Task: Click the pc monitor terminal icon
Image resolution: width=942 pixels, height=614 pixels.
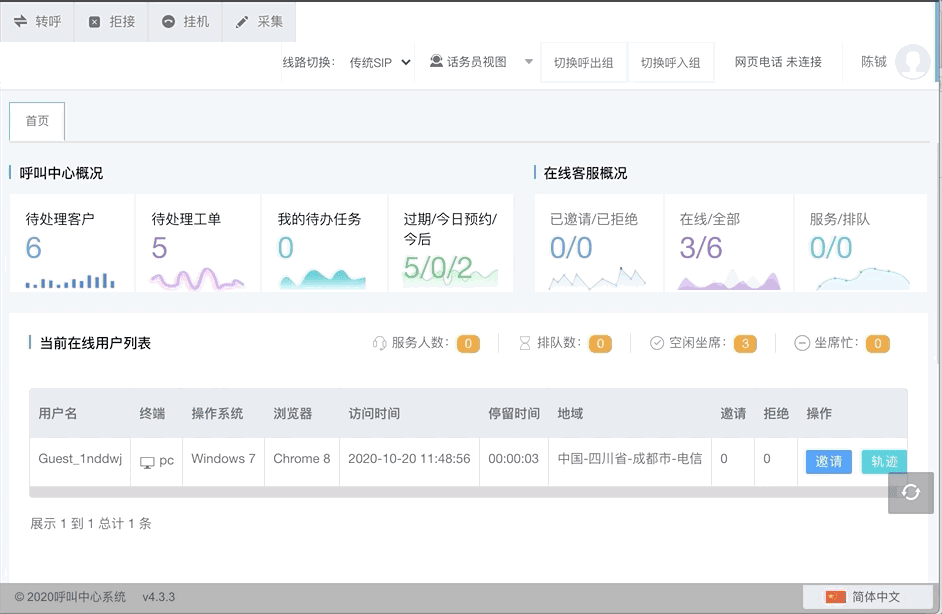Action: tap(147, 462)
